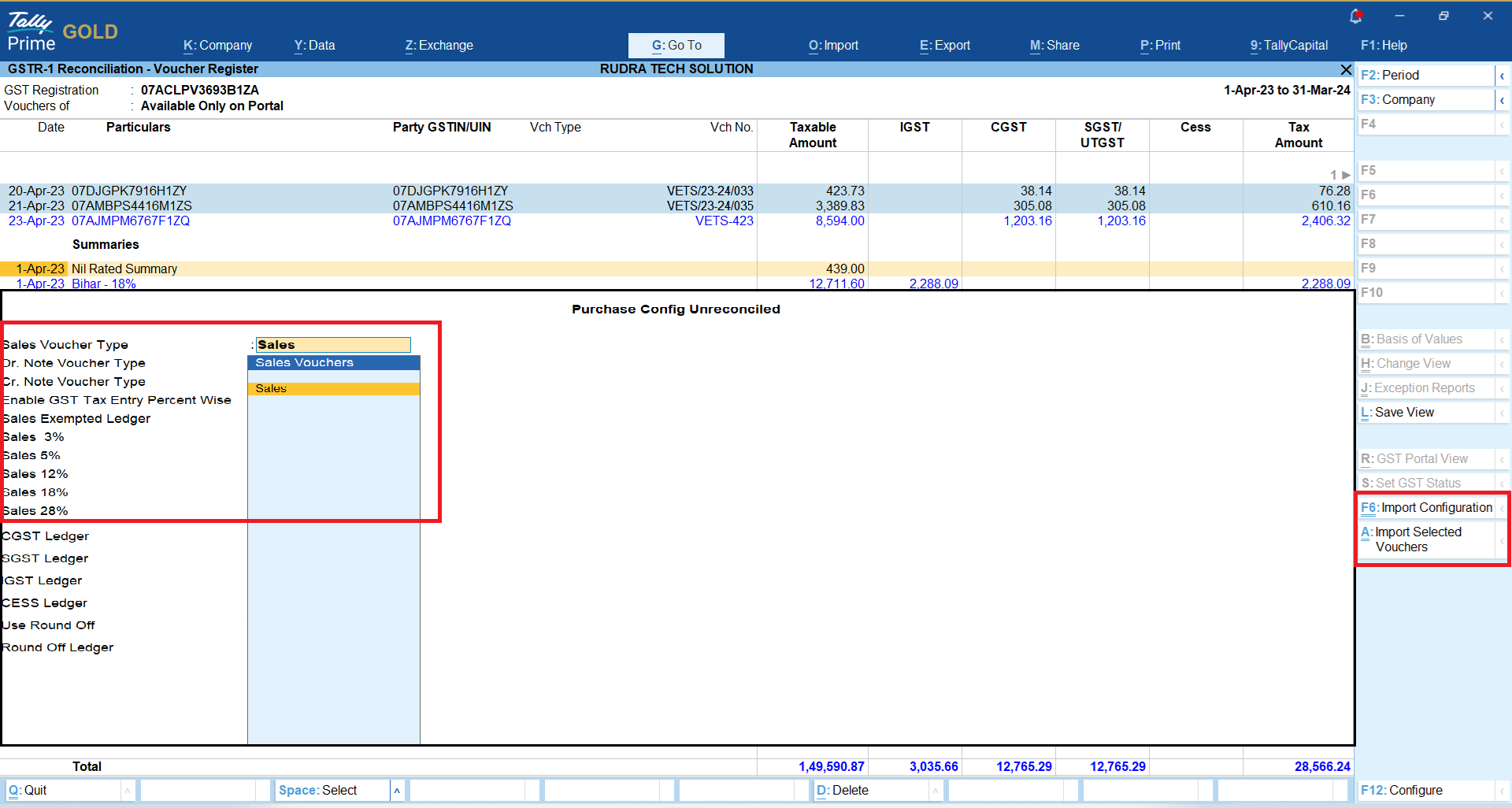Expand the F3 Company side arrow
The image size is (1512, 808).
(1502, 100)
